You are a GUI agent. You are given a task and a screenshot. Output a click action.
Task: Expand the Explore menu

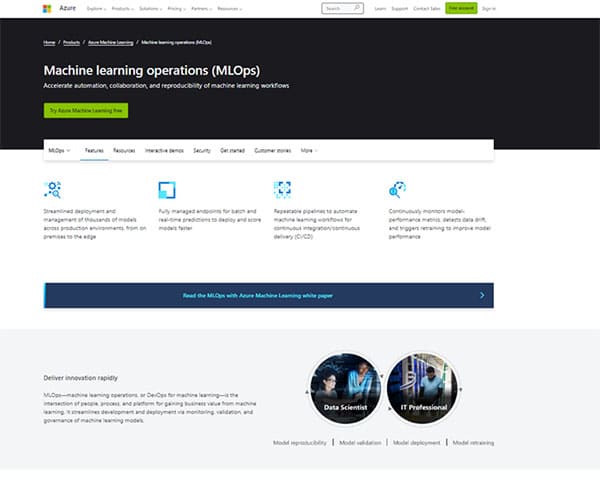[x=96, y=8]
